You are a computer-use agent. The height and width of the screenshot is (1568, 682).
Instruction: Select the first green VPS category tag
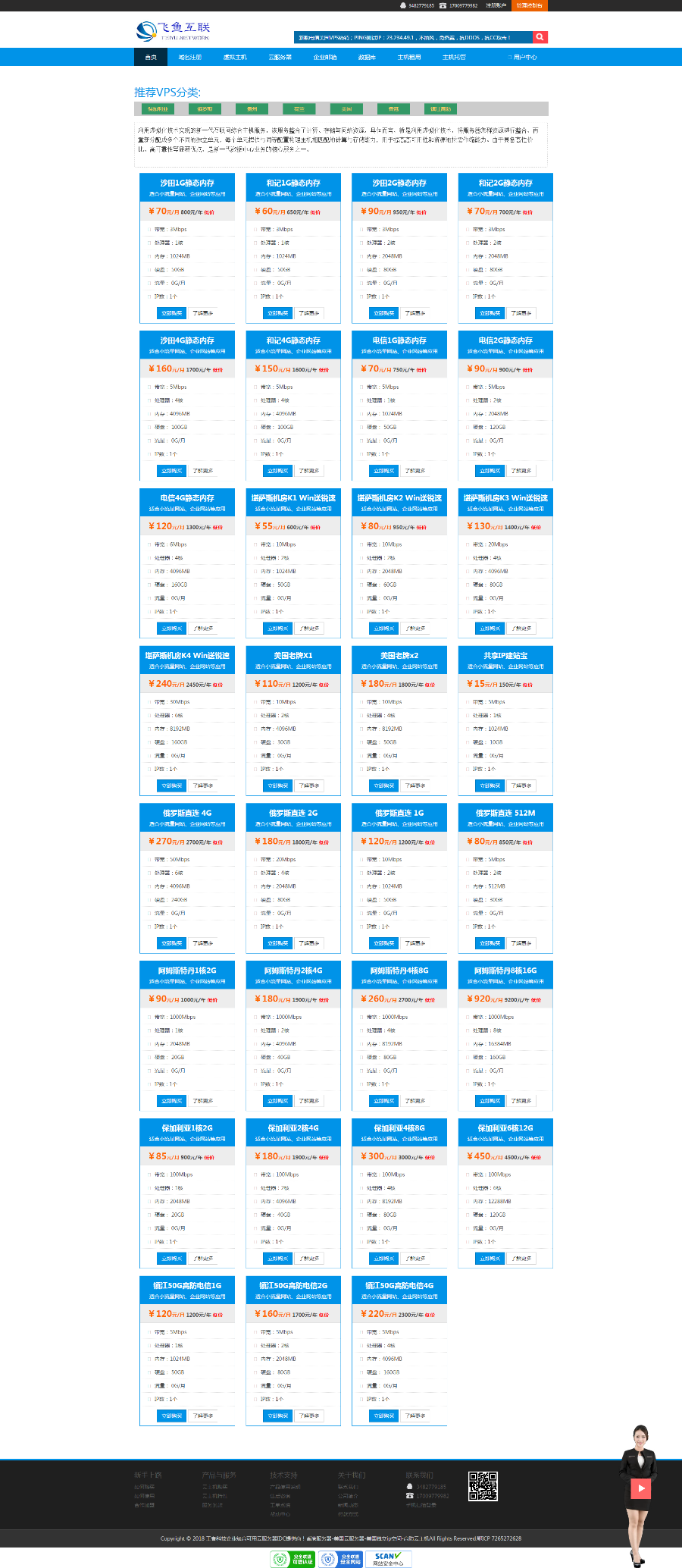click(157, 108)
